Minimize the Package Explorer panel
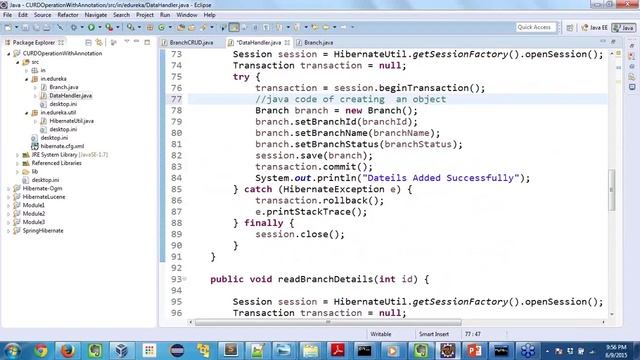640x360 pixels. [x=137, y=42]
